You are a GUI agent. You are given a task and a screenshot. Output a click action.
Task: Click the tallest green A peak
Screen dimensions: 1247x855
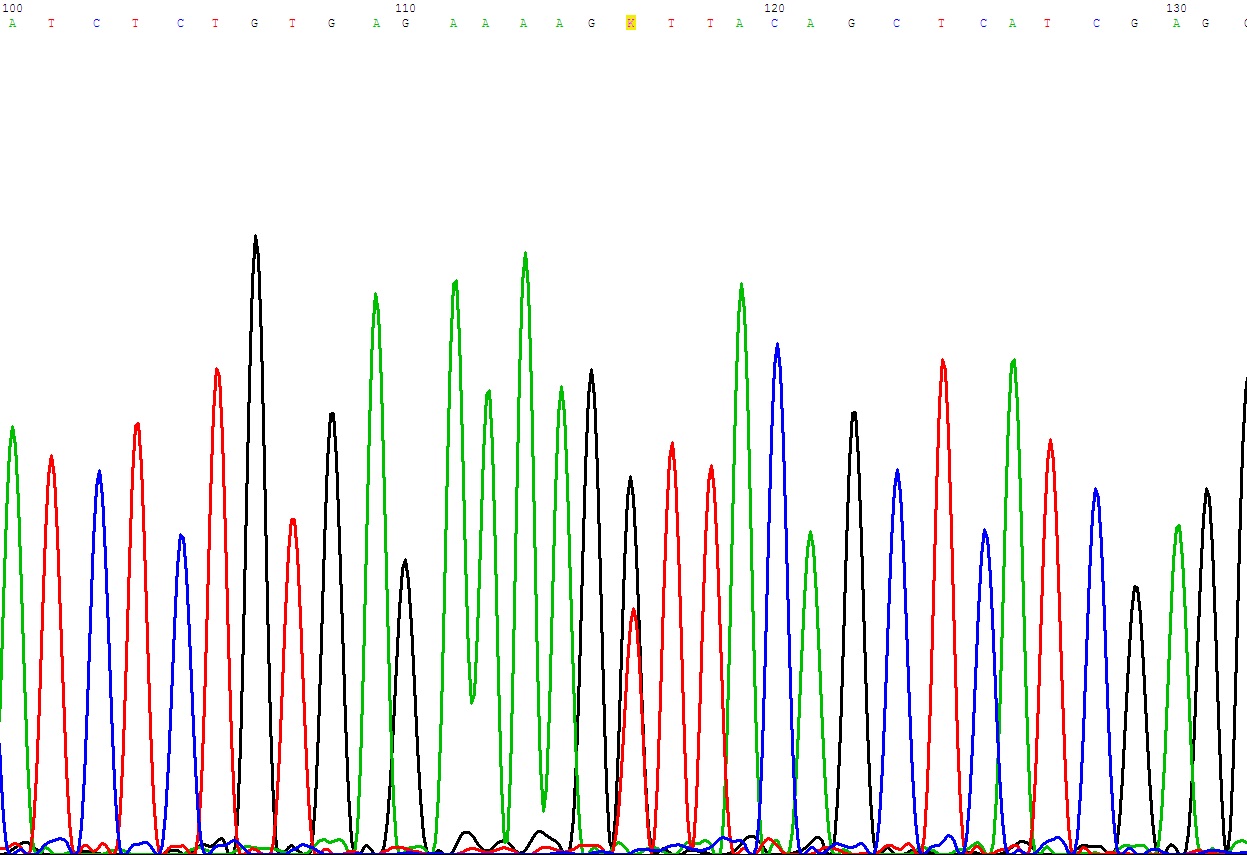[x=525, y=256]
